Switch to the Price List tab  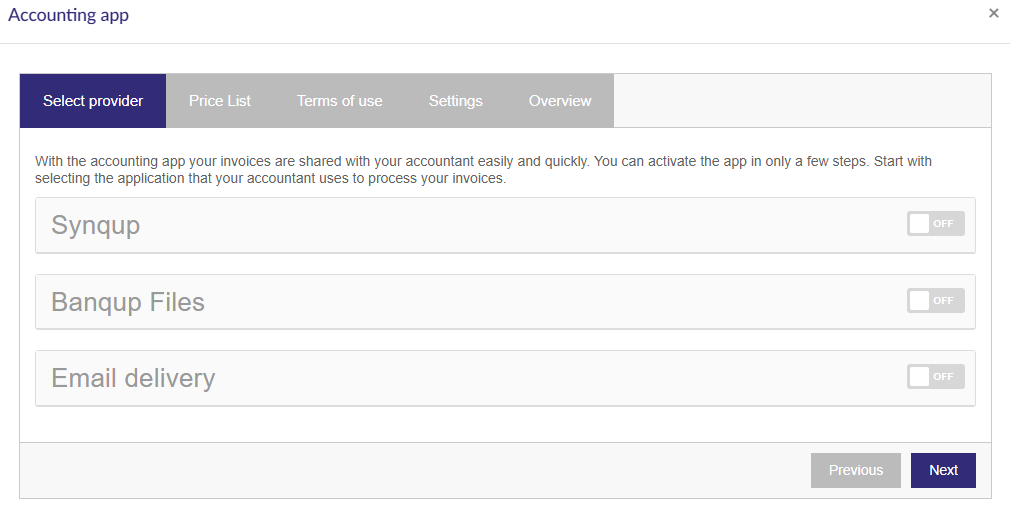pyautogui.click(x=220, y=100)
